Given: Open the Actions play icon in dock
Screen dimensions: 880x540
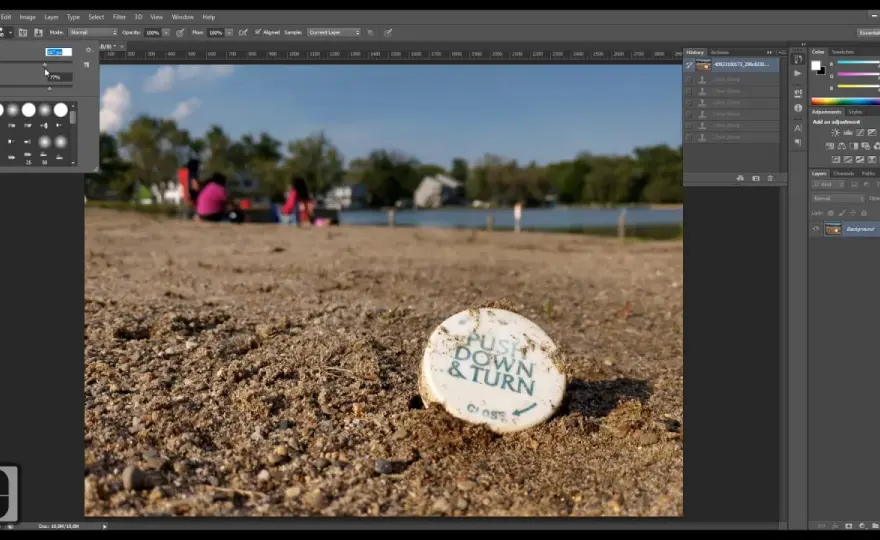Looking at the screenshot, I should tap(798, 74).
